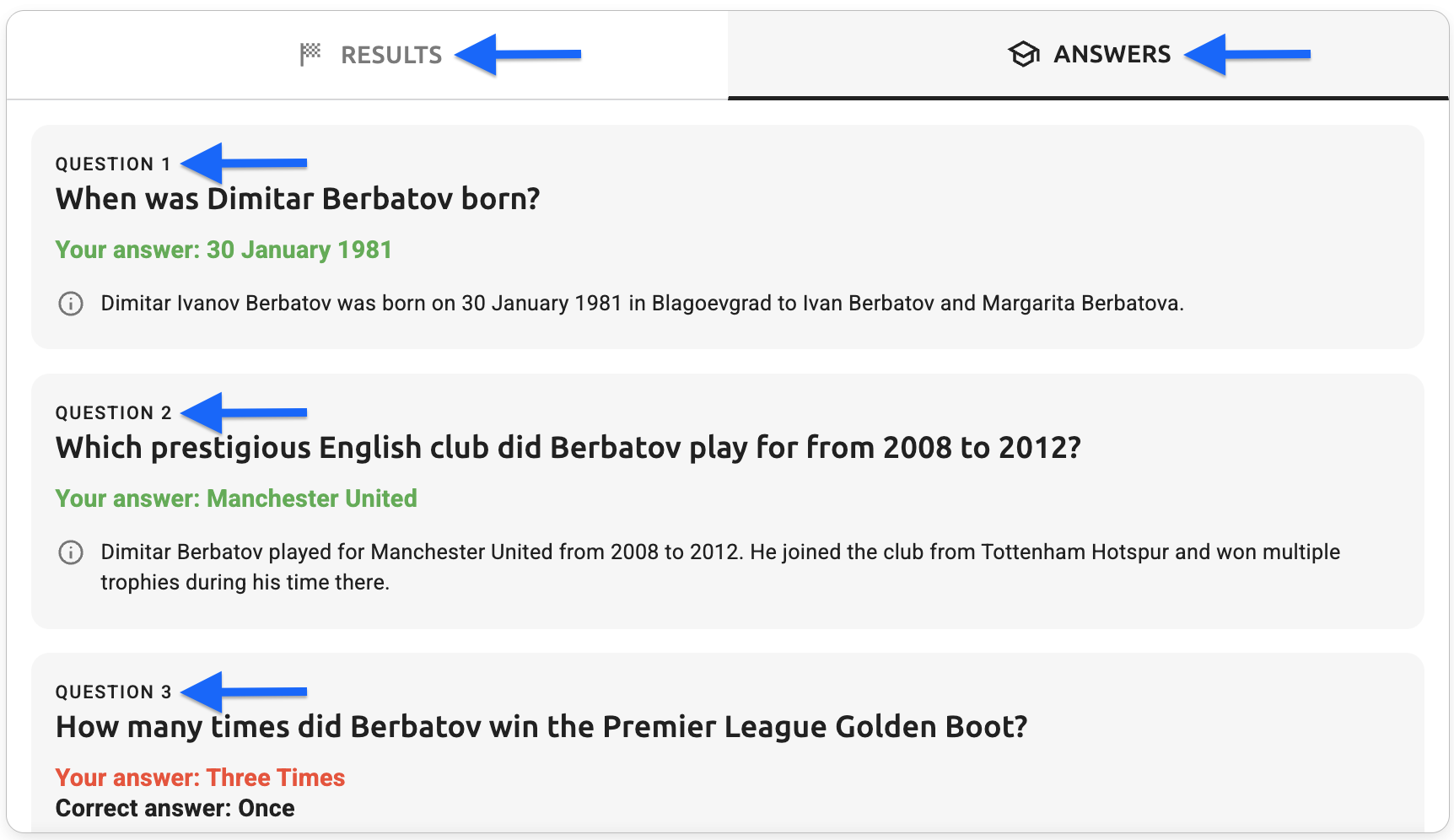Screen dimensions: 1454x840
Task: Click the answer "30 January 1981"
Action: pos(299,250)
